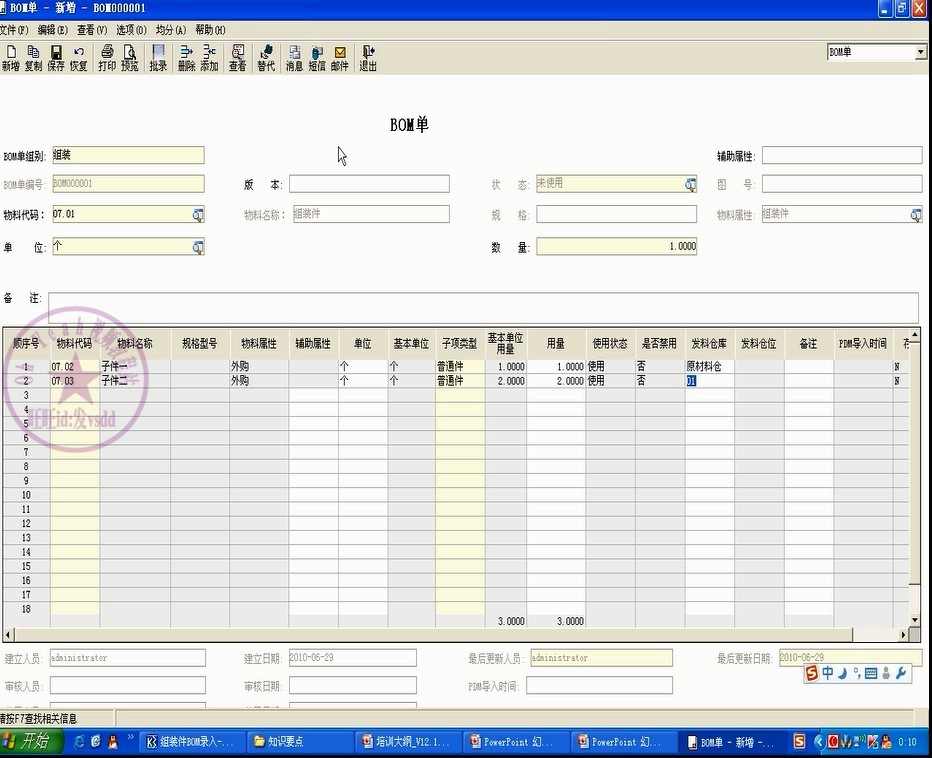932x758 pixels.
Task: Open IME soft keyboard icon
Action: pyautogui.click(x=871, y=673)
